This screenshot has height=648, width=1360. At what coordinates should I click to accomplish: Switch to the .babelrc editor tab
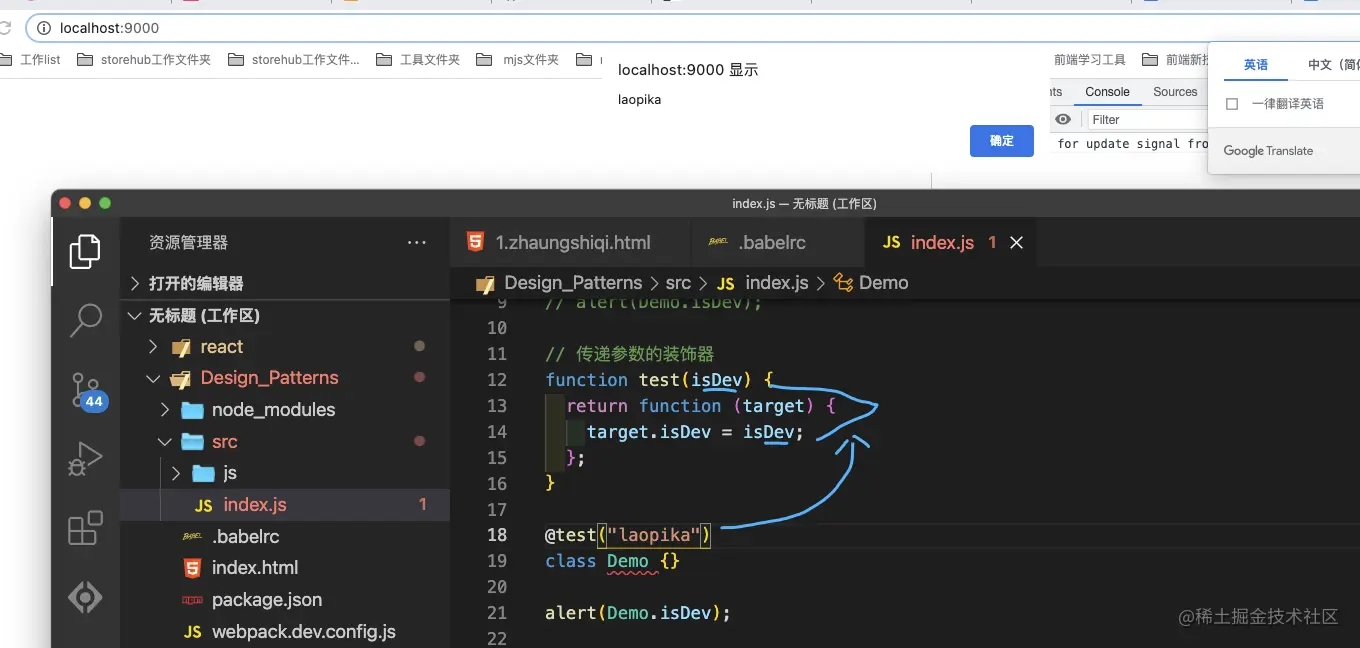(x=776, y=243)
